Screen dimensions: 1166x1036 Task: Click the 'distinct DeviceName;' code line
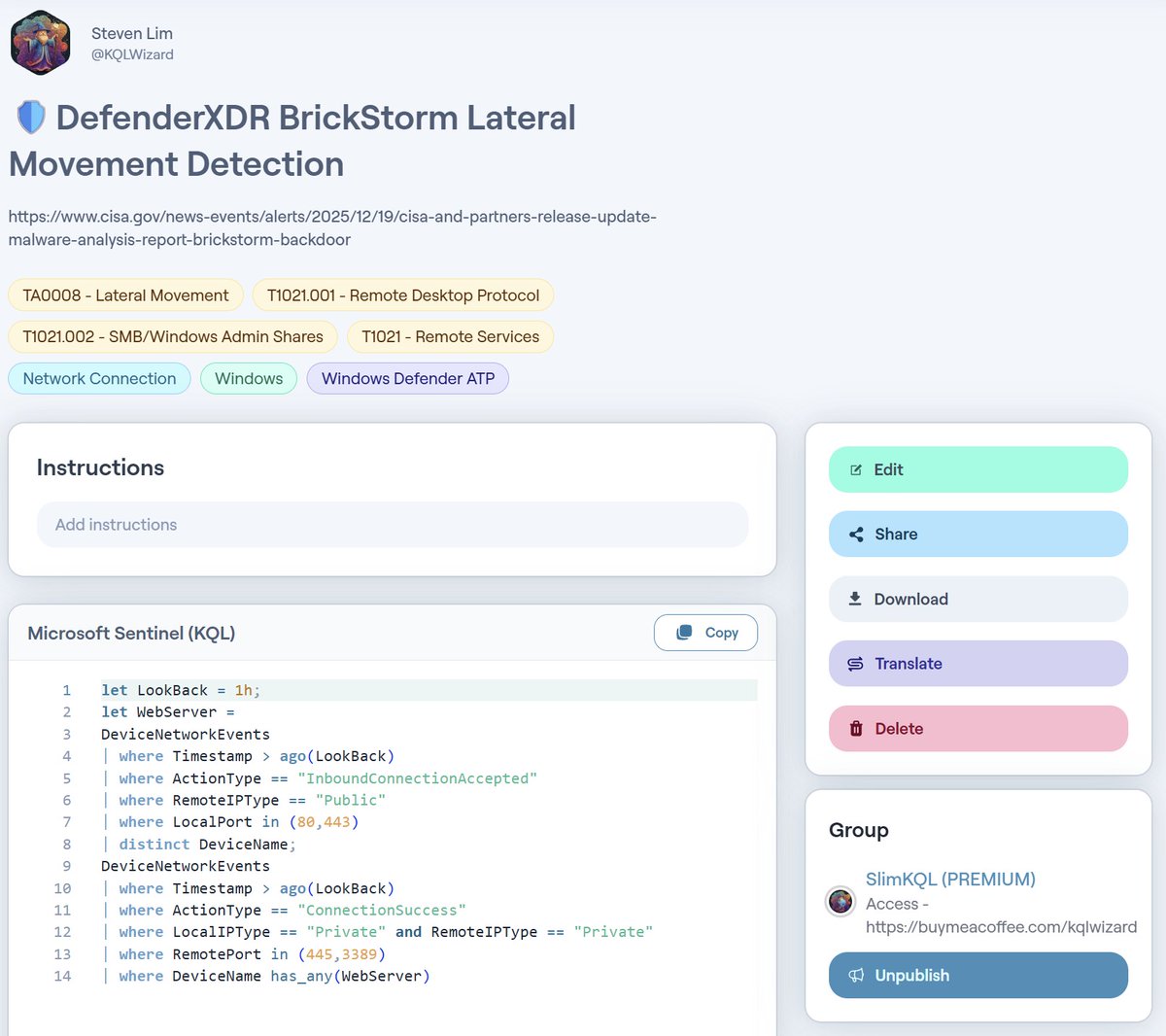click(207, 845)
